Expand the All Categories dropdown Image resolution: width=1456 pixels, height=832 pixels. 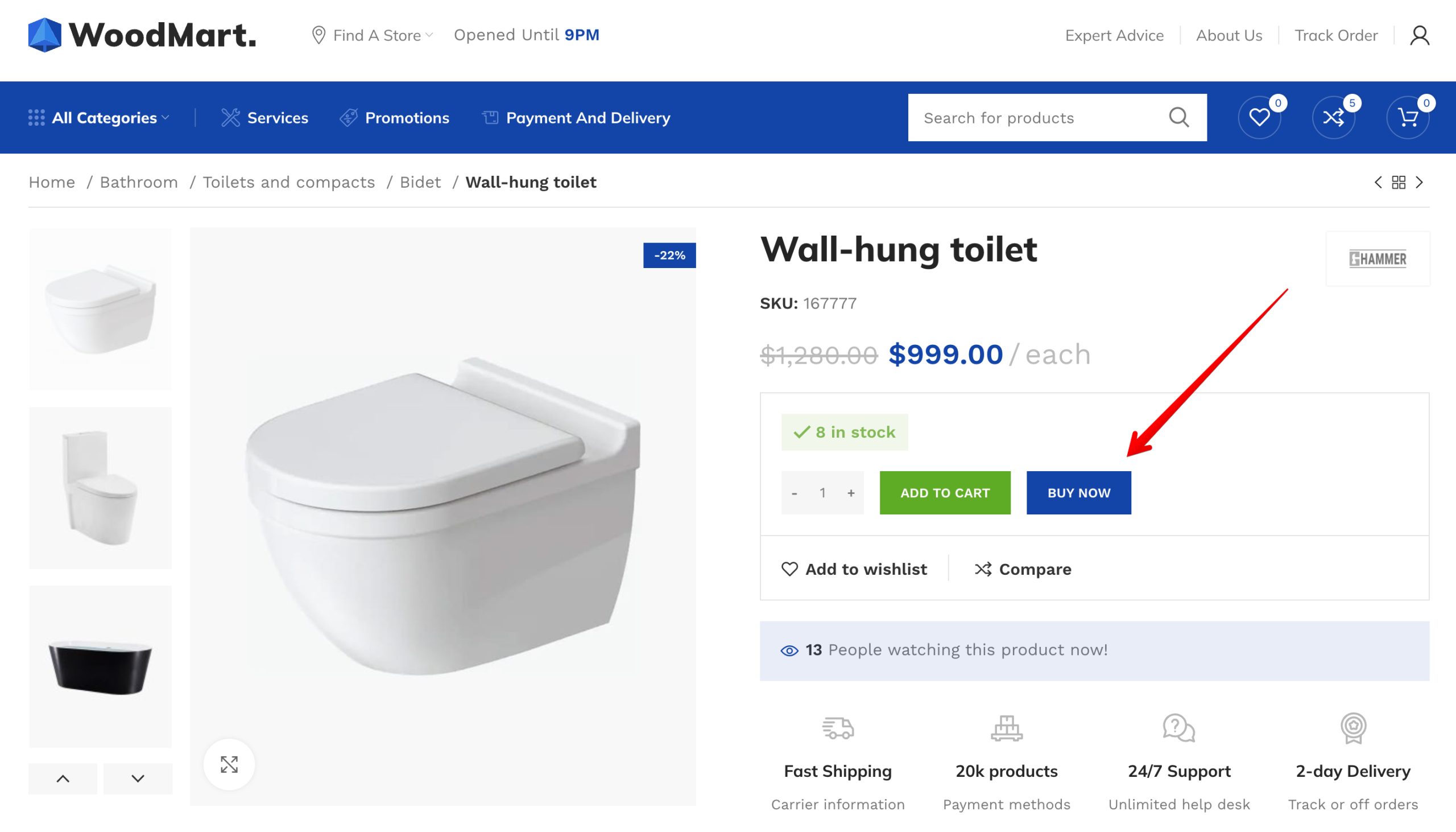click(x=99, y=118)
